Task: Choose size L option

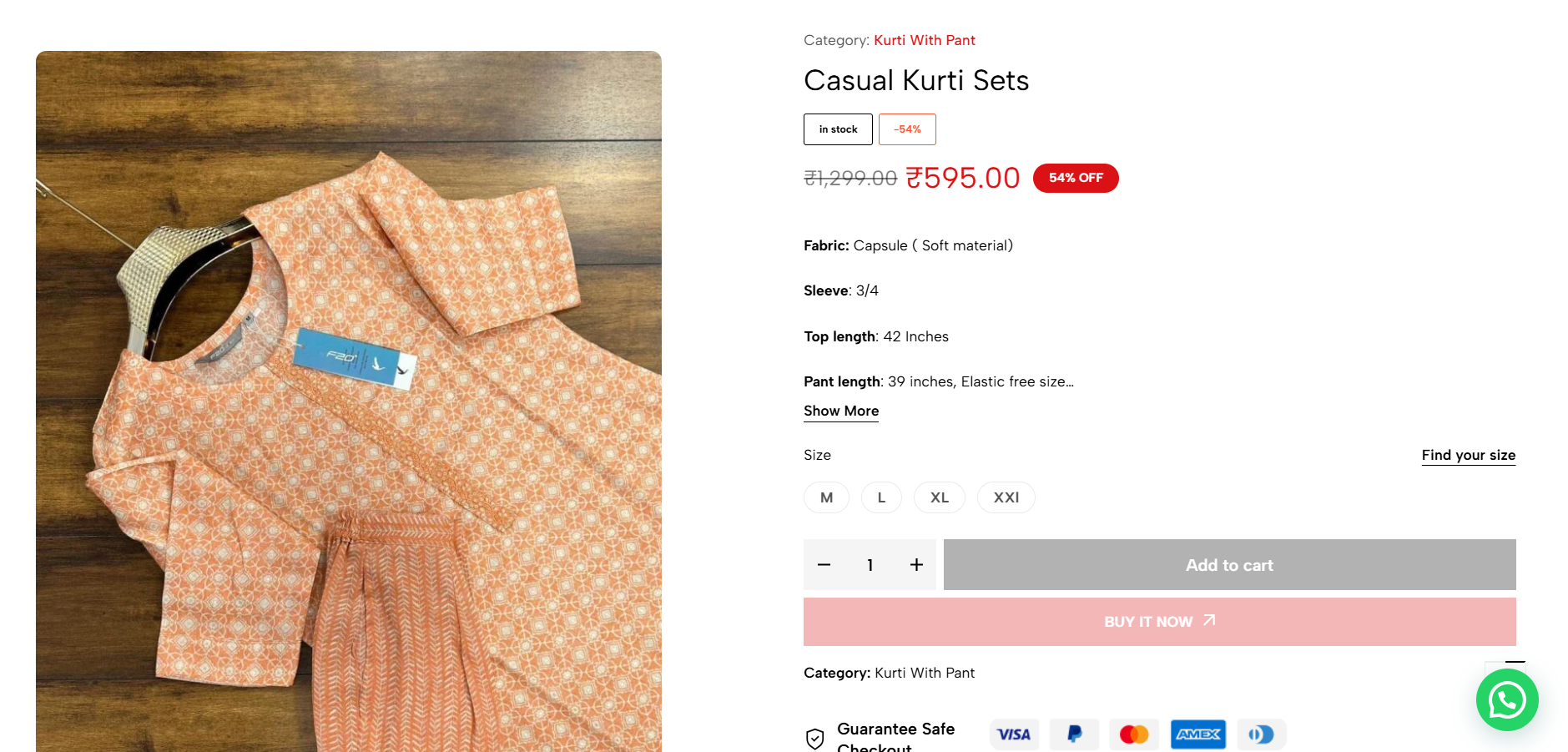Action: pos(881,497)
